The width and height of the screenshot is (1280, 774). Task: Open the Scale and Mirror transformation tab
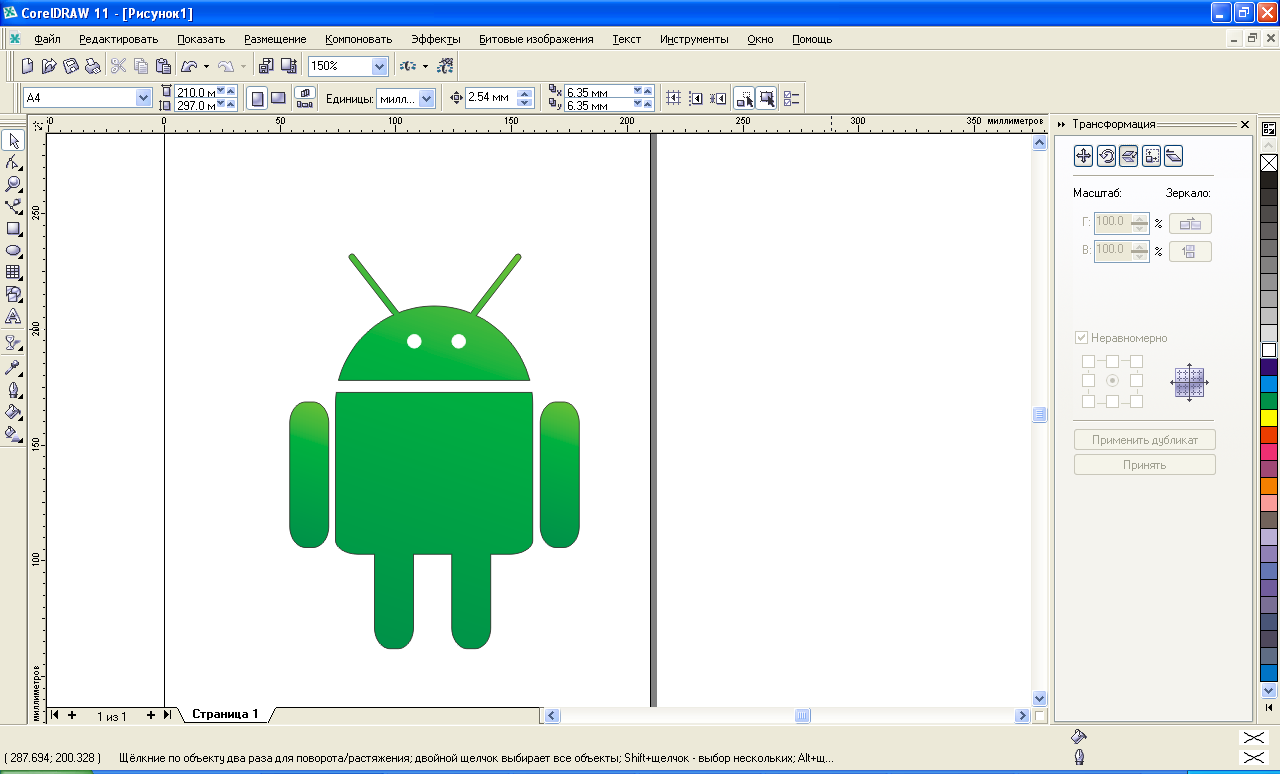pos(1128,155)
